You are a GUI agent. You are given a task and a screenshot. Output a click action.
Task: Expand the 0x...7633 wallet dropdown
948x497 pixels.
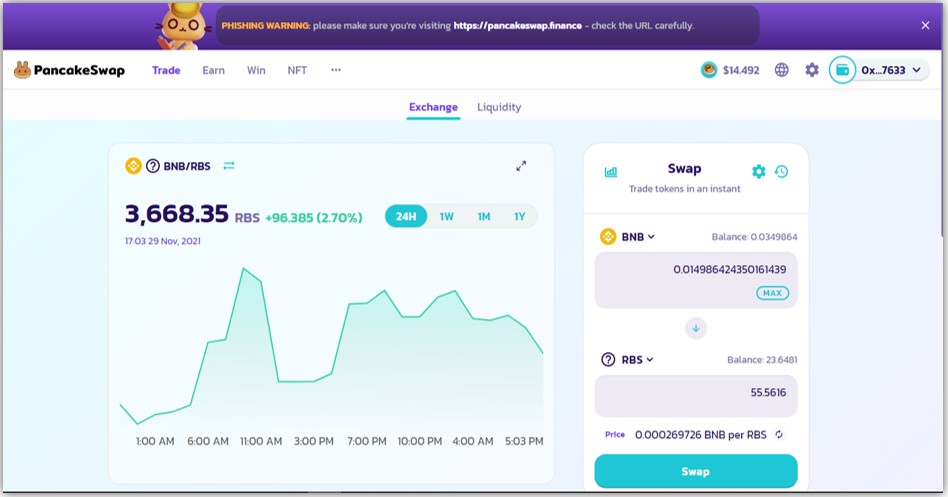(x=917, y=70)
